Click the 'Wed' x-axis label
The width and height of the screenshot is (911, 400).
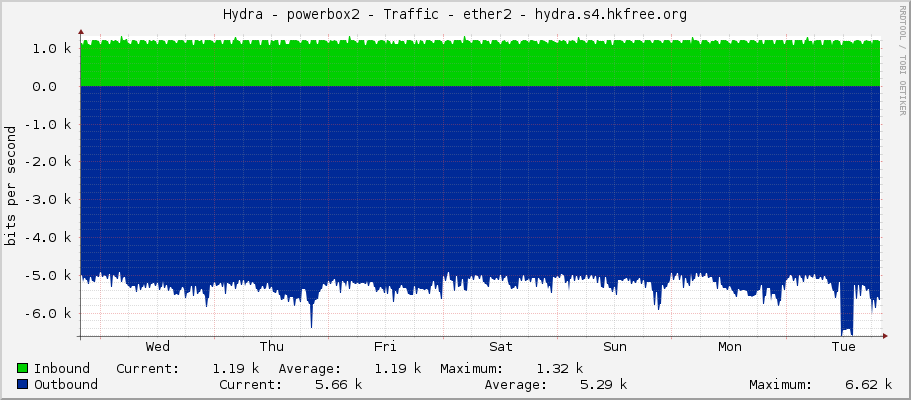point(157,347)
